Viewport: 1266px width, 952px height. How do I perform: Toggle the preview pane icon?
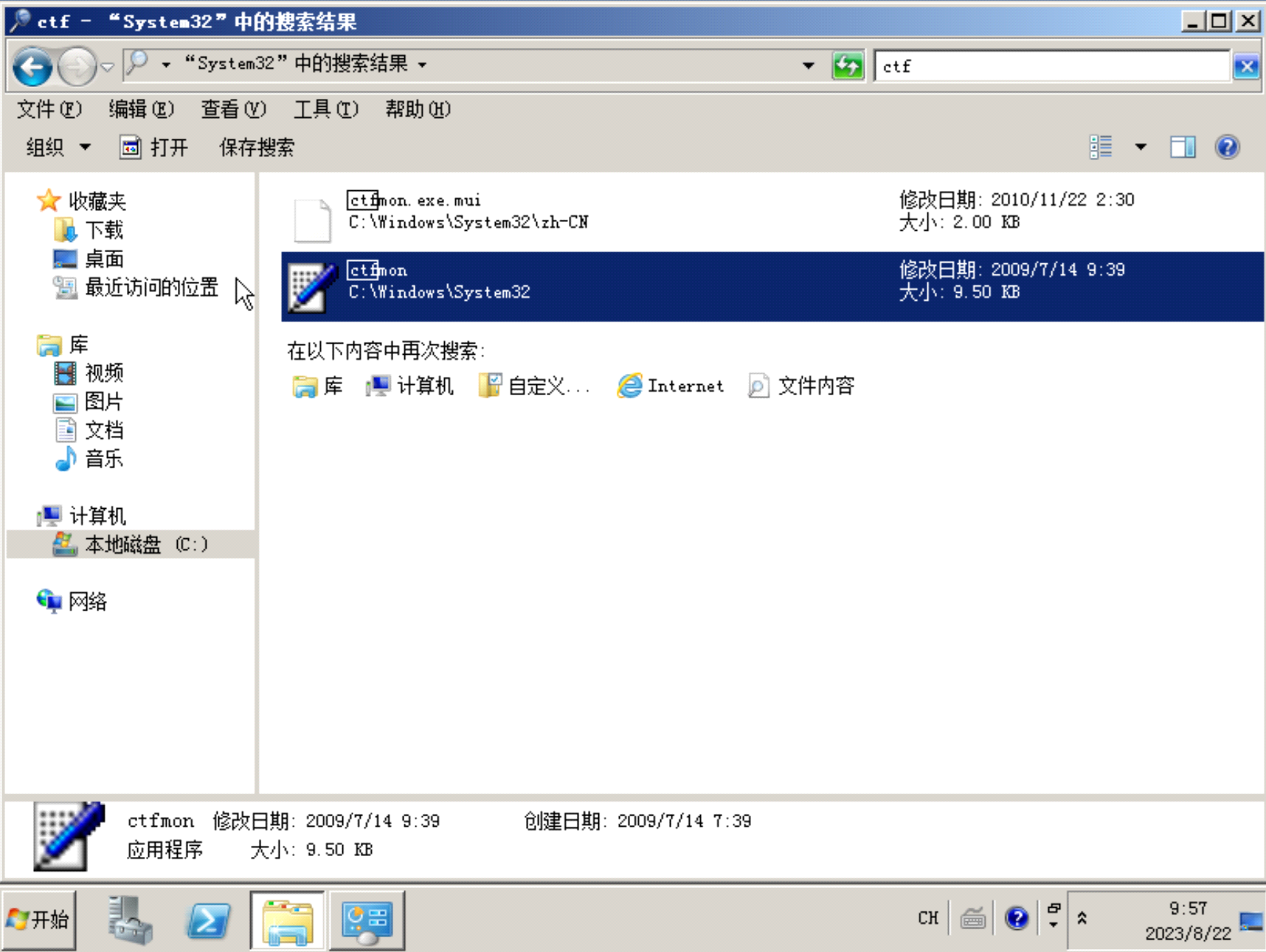[x=1182, y=147]
